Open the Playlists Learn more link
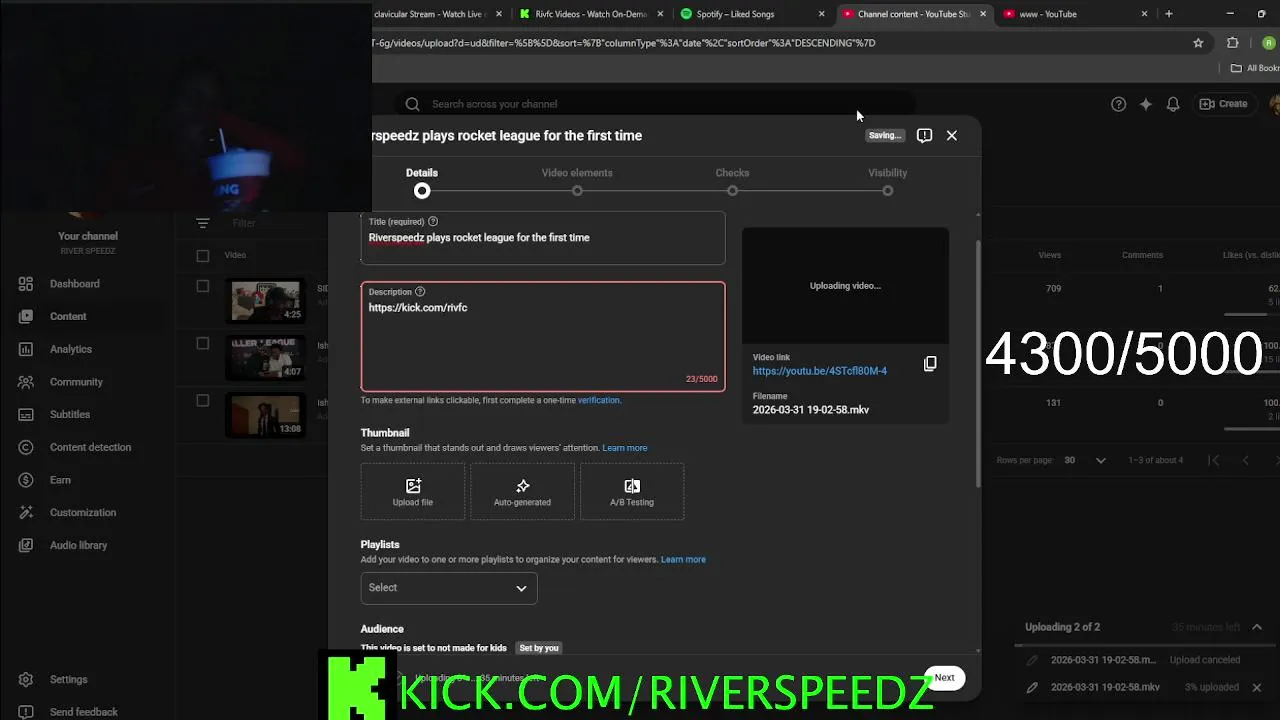This screenshot has height=720, width=1280. tap(683, 560)
